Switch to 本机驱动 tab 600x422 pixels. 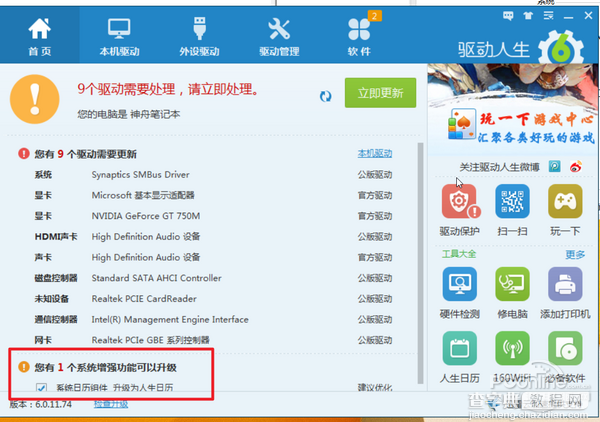click(x=119, y=36)
